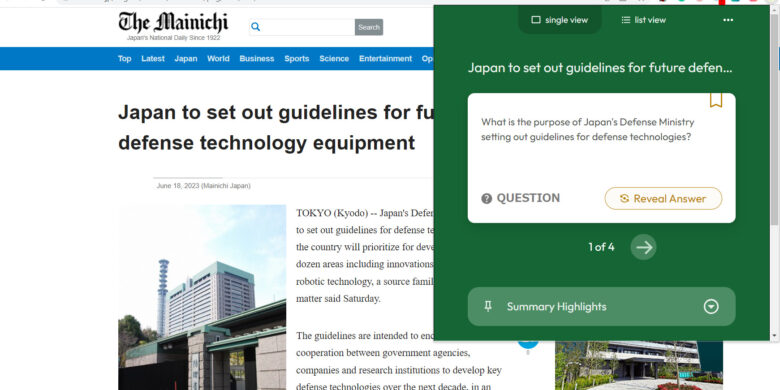Open the three-dot options menu
780x390 pixels.
pyautogui.click(x=728, y=20)
